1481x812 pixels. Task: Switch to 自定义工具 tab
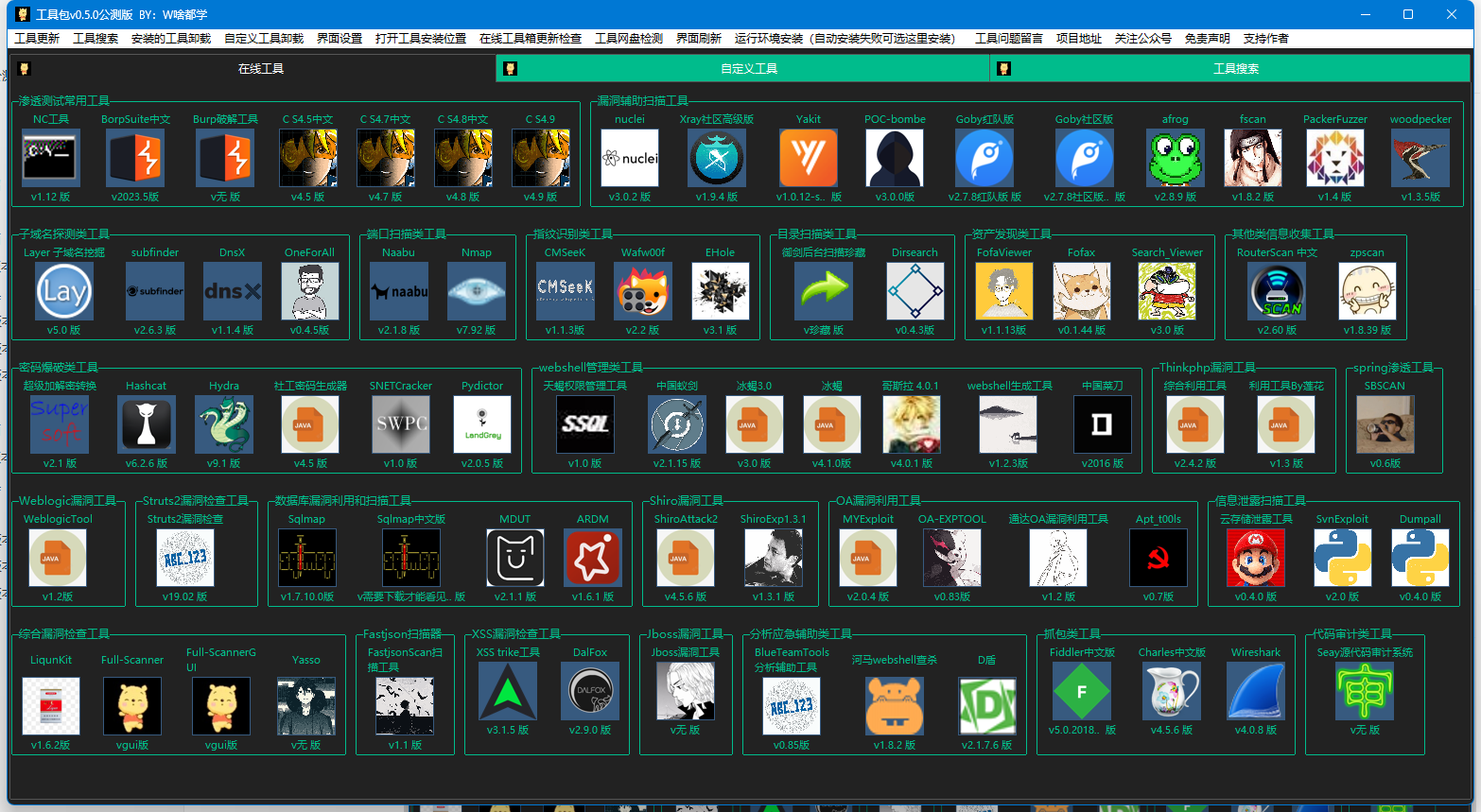742,68
